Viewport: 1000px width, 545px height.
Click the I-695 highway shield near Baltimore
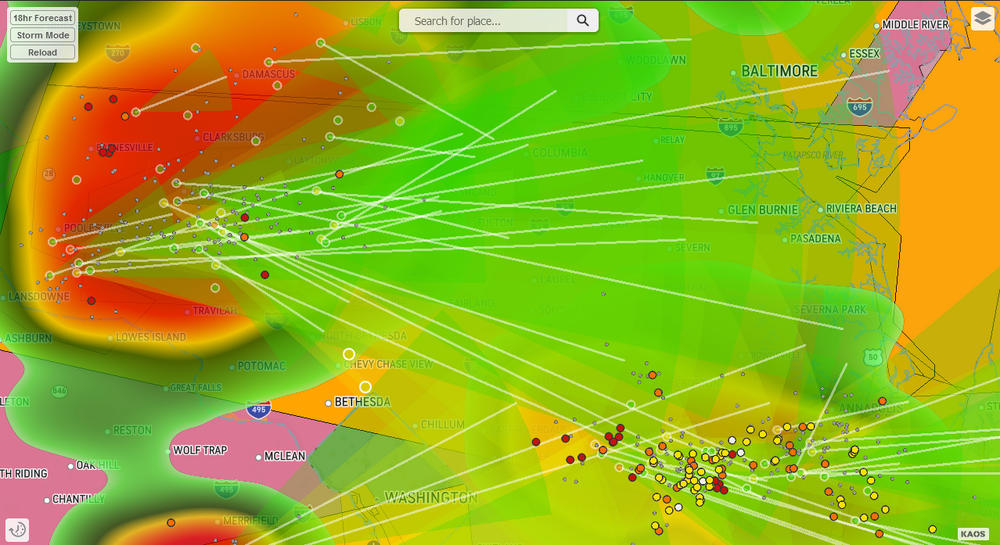860,106
